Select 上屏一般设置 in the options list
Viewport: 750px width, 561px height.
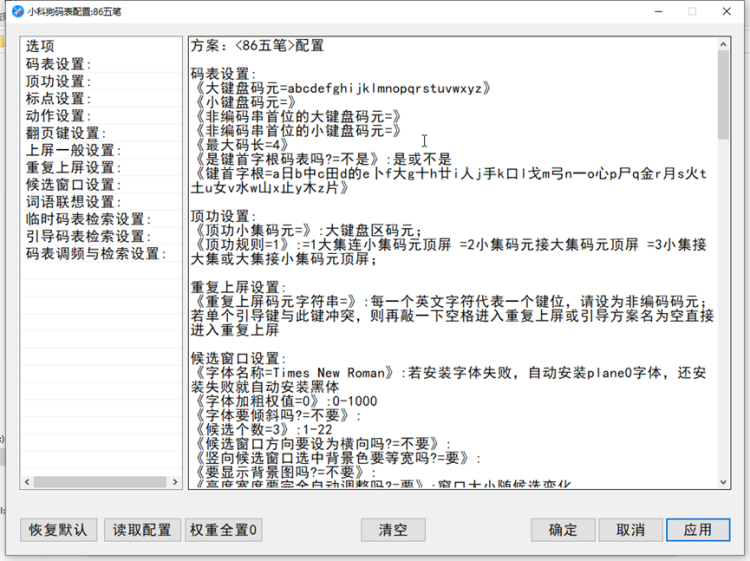(101, 150)
